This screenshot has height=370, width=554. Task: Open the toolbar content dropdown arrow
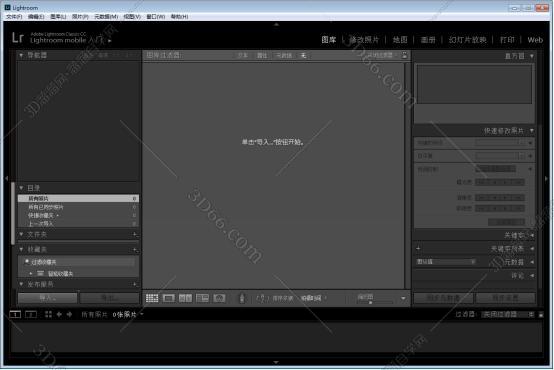(x=403, y=299)
